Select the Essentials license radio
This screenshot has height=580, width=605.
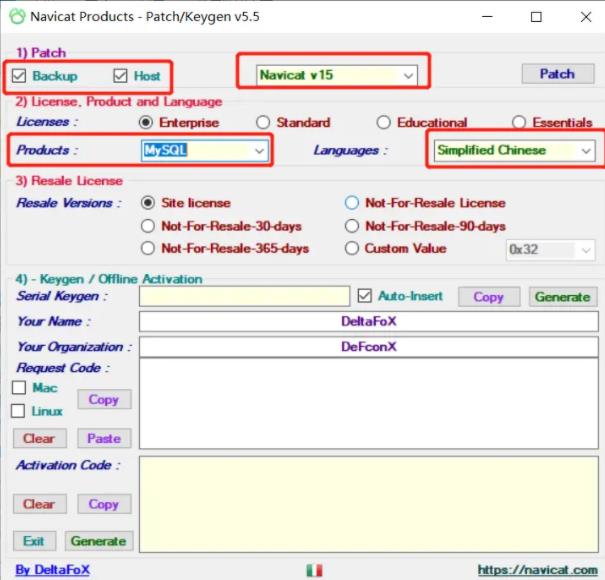[519, 123]
